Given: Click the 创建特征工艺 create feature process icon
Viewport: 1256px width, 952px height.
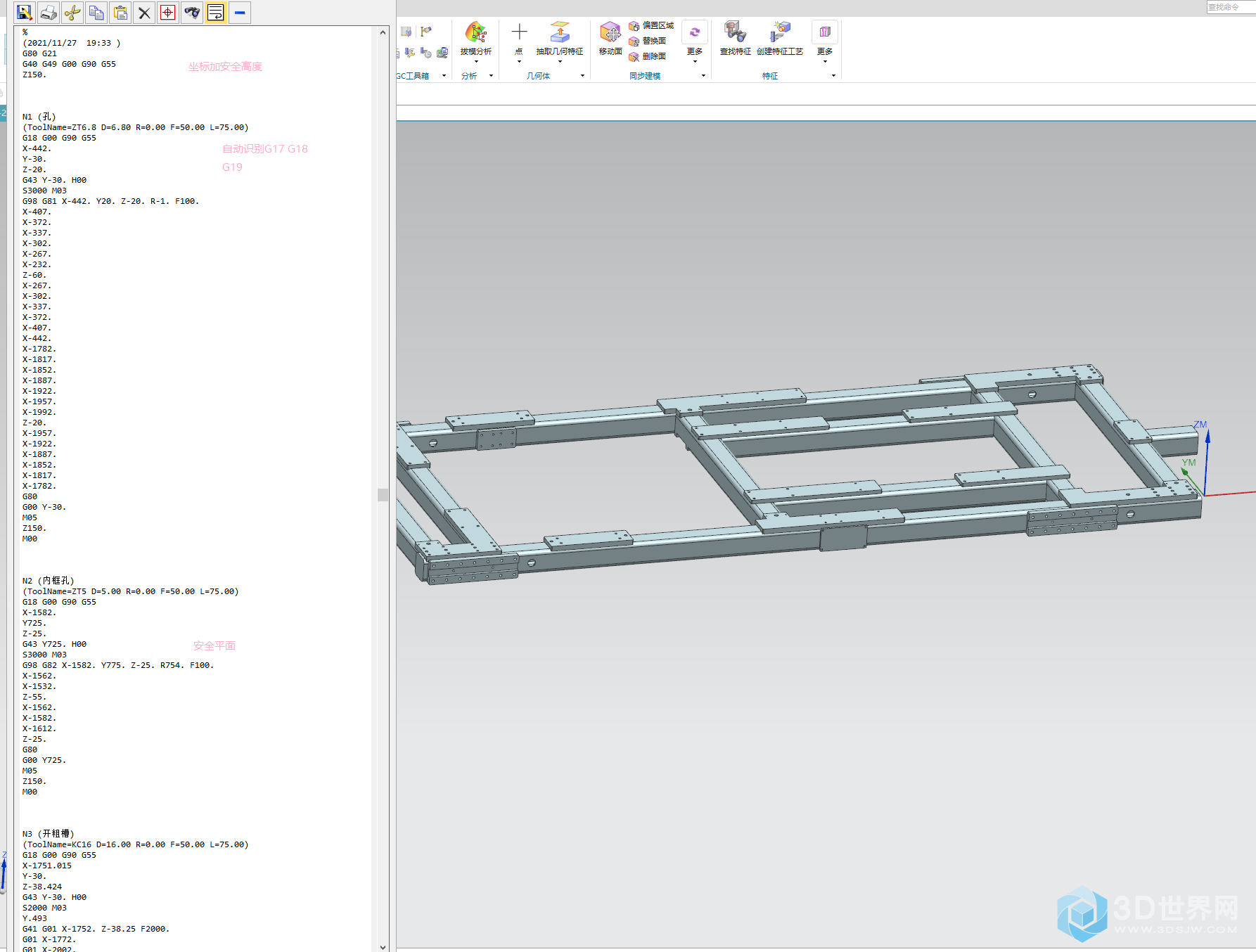Looking at the screenshot, I should coord(780,32).
